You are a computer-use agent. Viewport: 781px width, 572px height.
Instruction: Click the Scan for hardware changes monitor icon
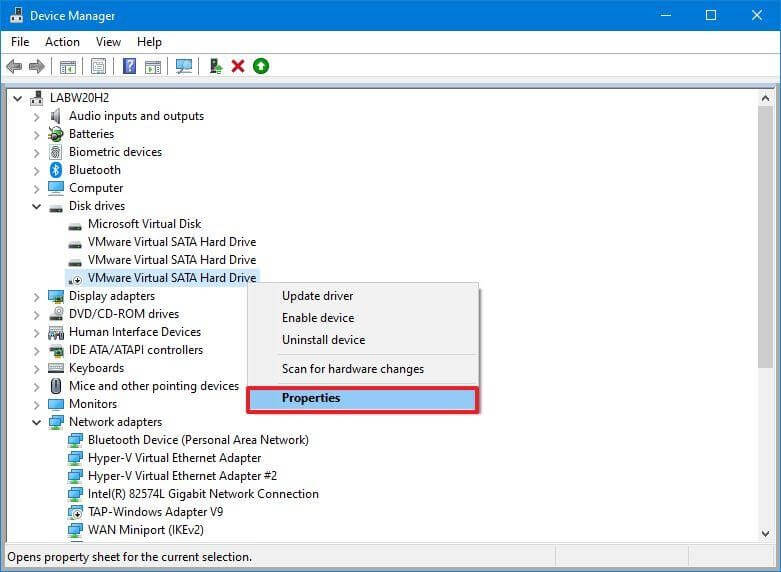[x=183, y=66]
